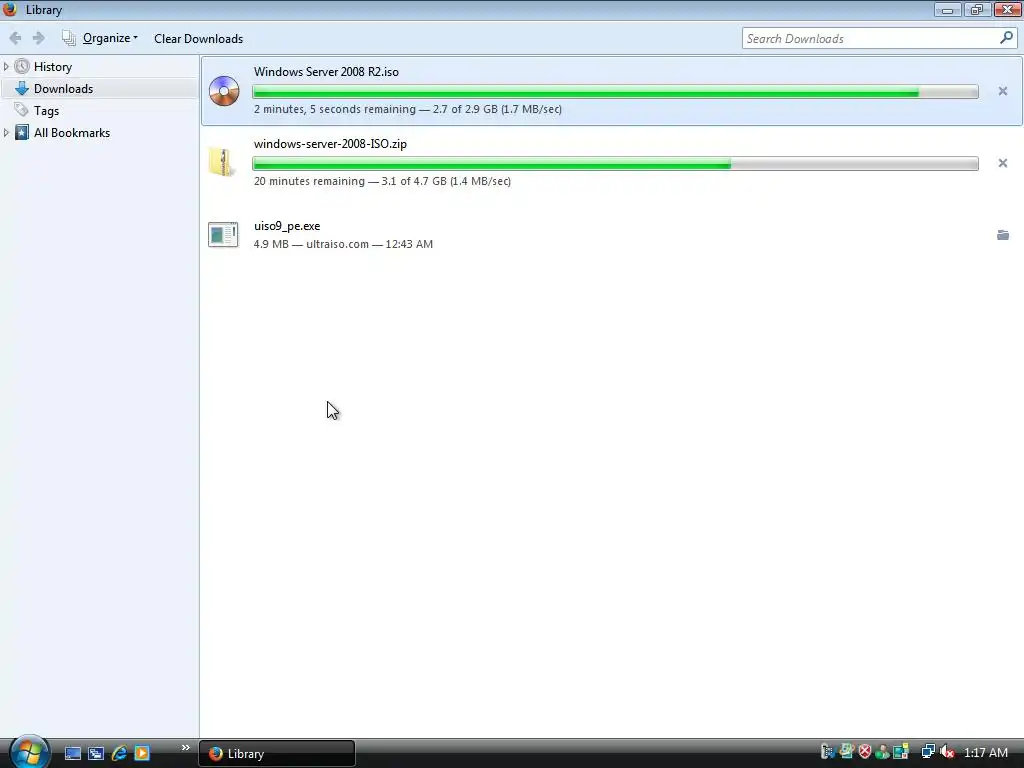1024x768 pixels.
Task: Restore down the Library window
Action: click(977, 10)
